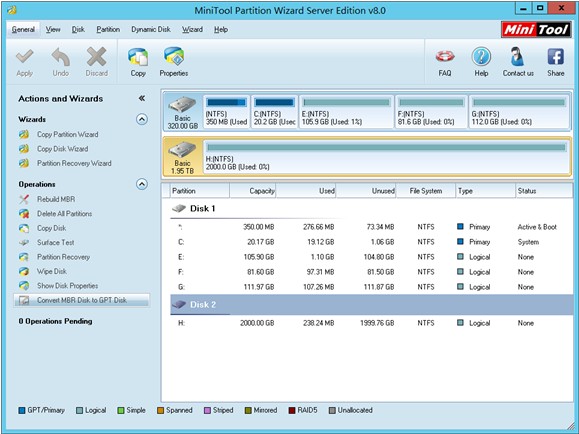Click the Partition Recovery operation icon
Screen dimensions: 579x434
pos(24,257)
